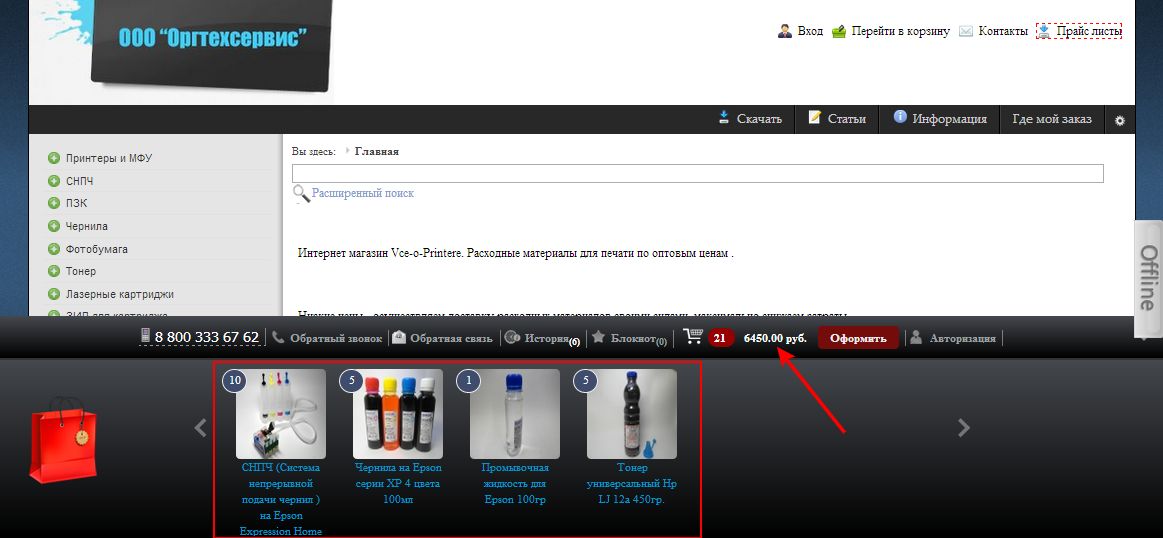Open the История history panel
This screenshot has width=1163, height=538.
pyautogui.click(x=547, y=338)
